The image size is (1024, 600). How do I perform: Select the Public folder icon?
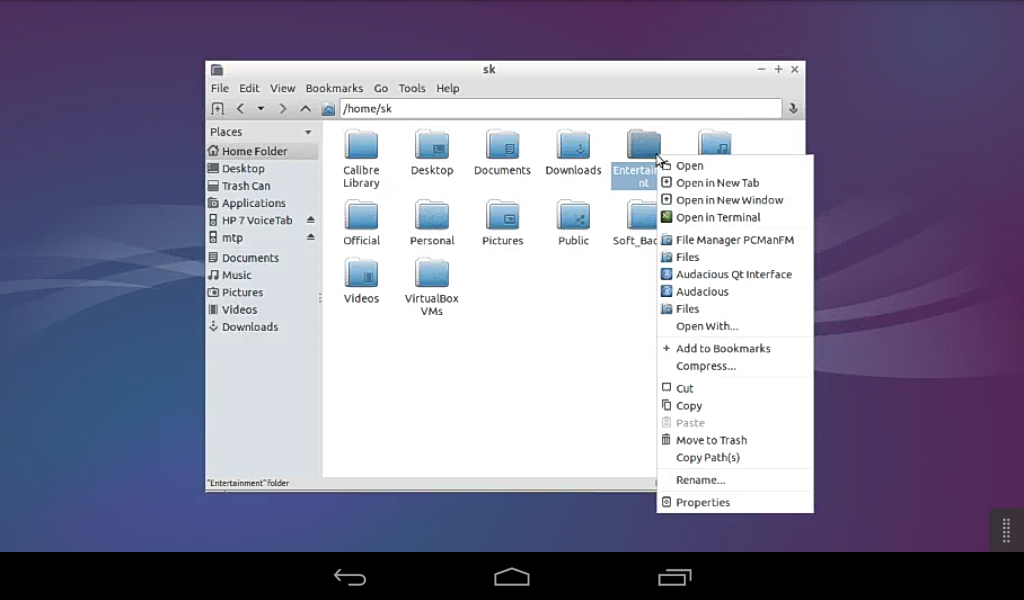click(573, 215)
